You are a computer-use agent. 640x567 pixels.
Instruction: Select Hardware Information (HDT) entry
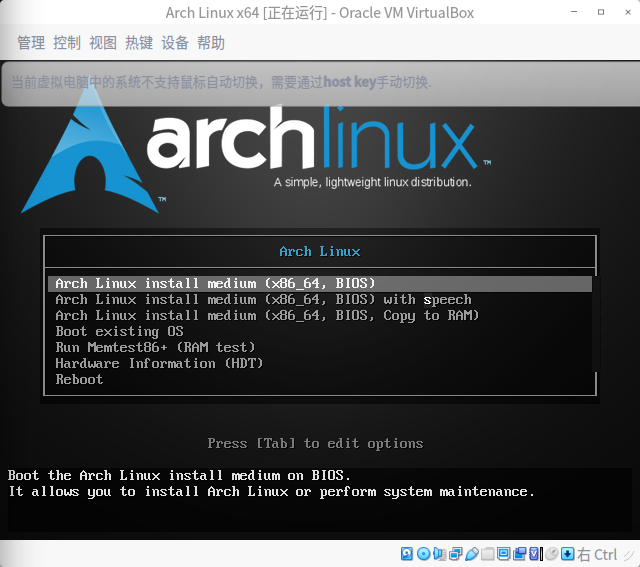click(x=320, y=363)
